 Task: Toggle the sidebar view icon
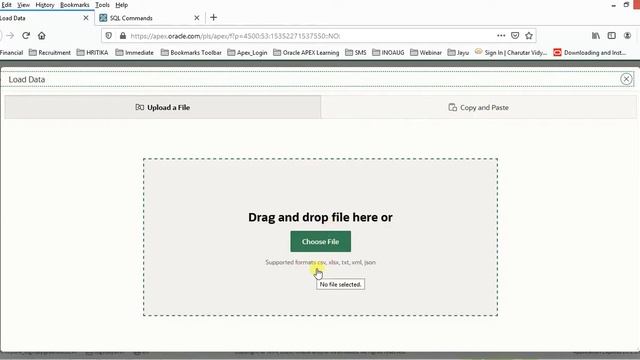pyautogui.click(x=611, y=36)
